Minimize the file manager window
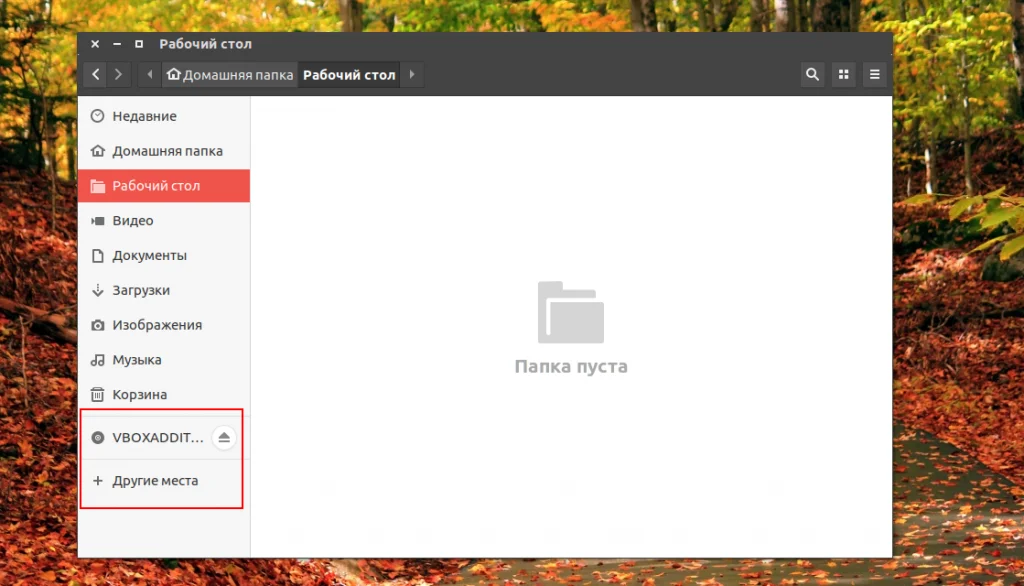 tap(117, 44)
